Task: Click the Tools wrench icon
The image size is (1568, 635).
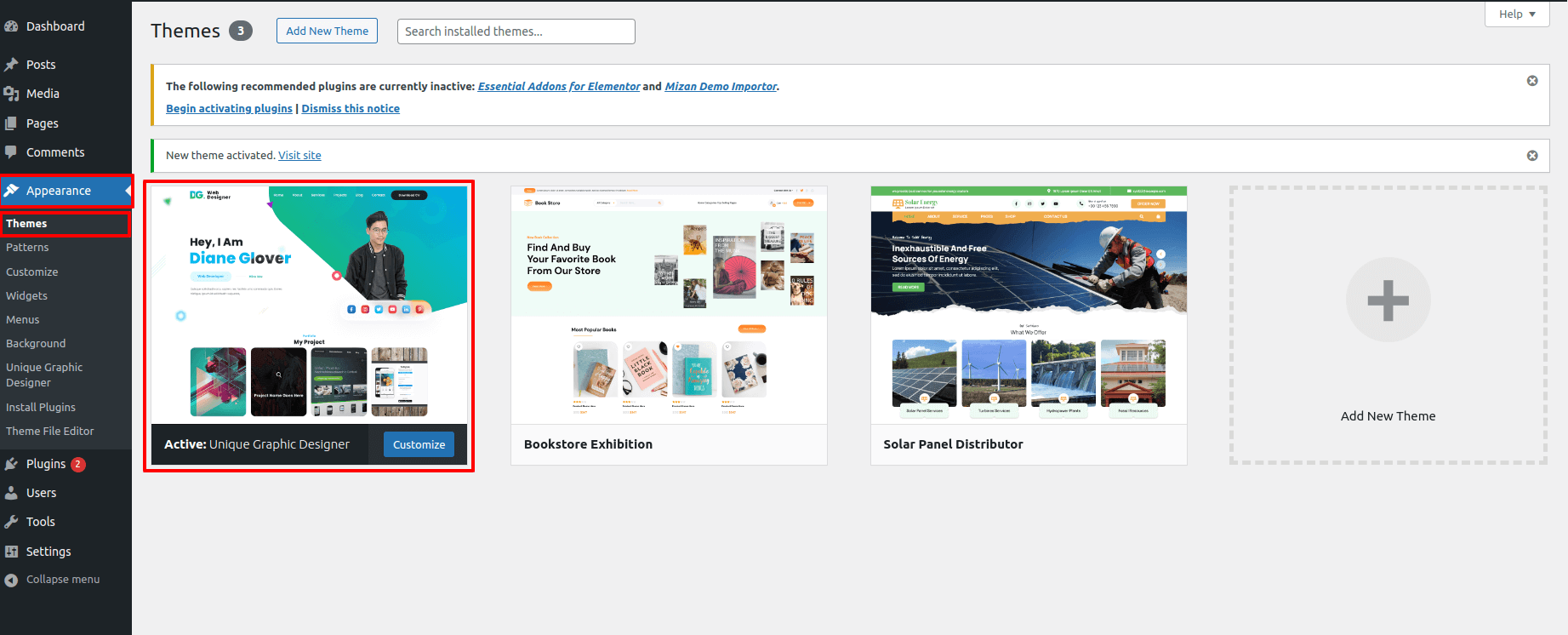Action: click(11, 522)
